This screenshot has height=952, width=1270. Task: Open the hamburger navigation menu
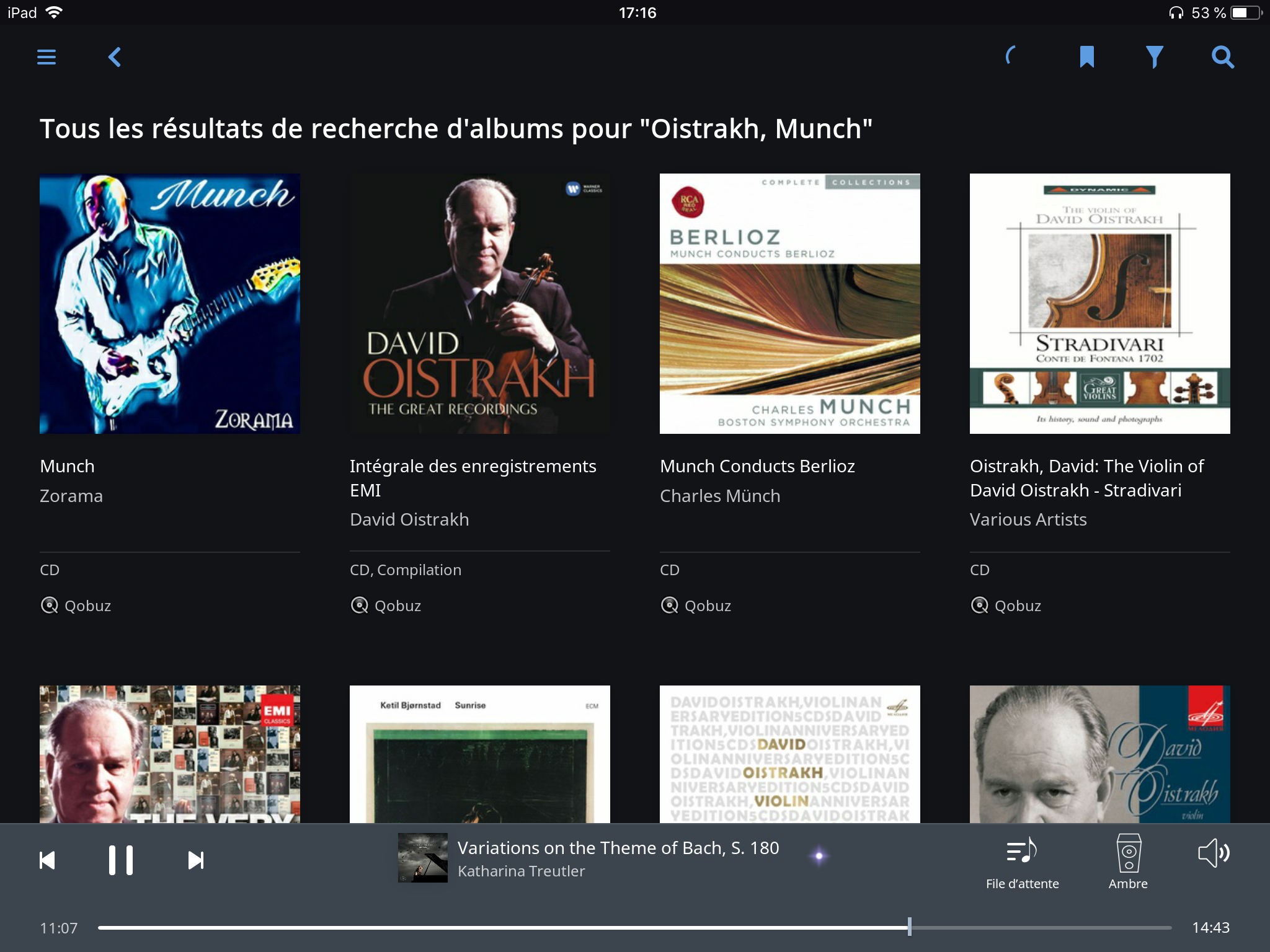pos(47,57)
